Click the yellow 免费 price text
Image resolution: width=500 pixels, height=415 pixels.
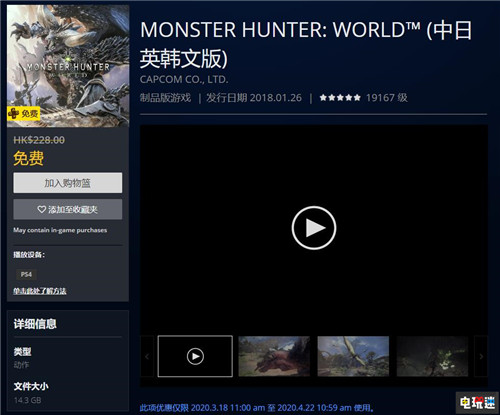point(29,158)
